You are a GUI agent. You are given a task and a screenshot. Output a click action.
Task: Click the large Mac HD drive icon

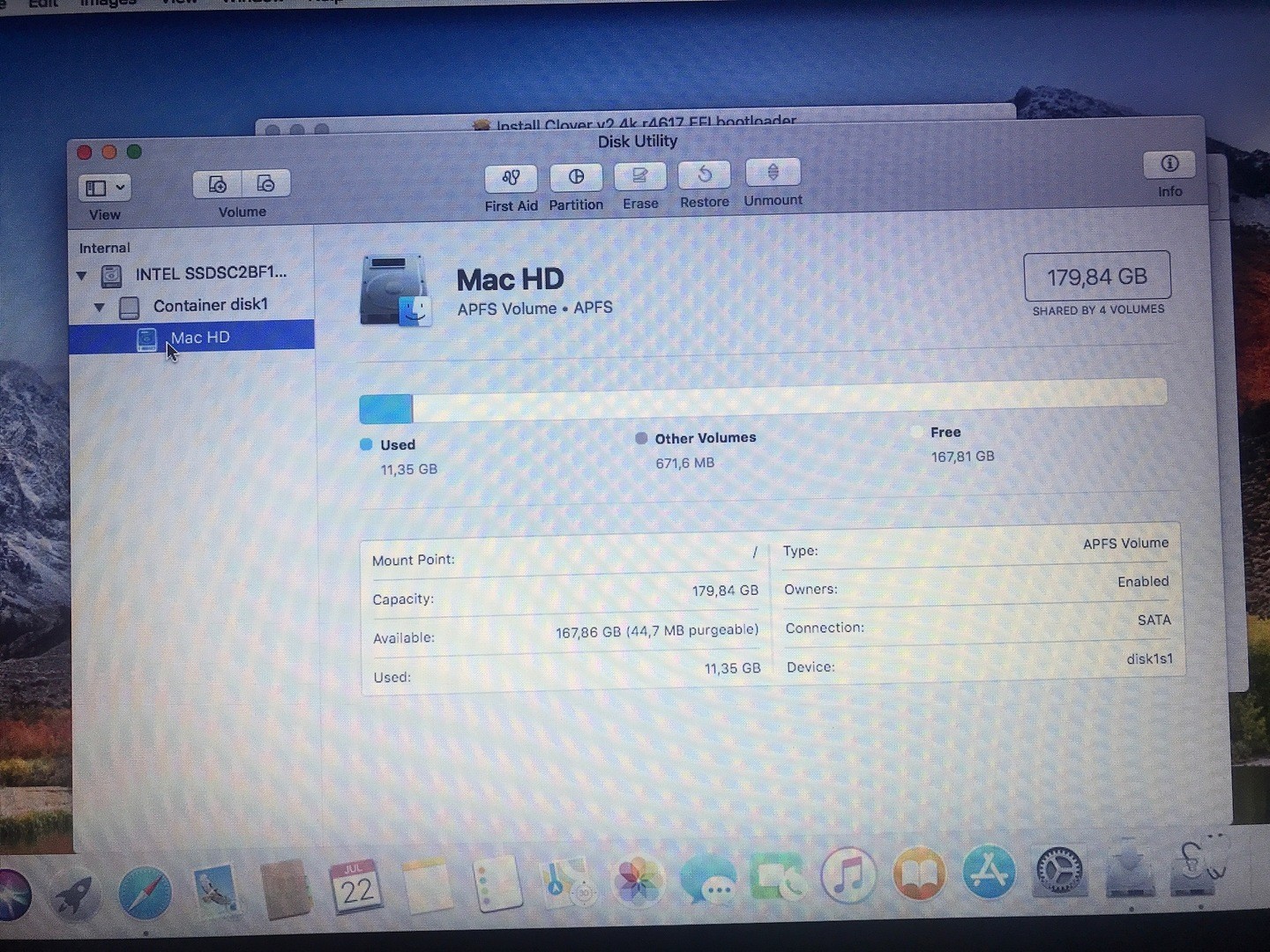[x=395, y=290]
